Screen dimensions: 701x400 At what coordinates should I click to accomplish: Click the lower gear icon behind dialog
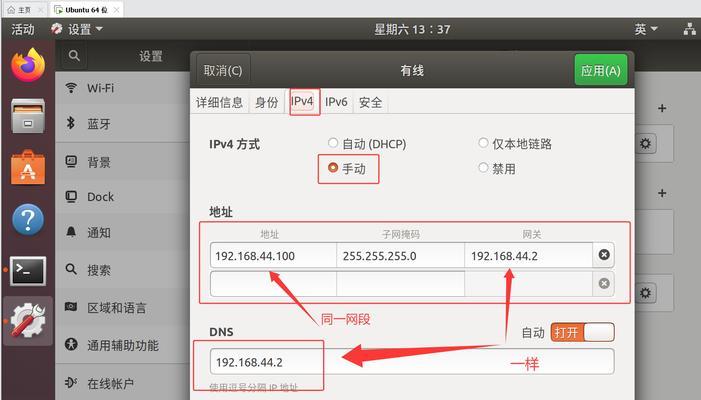click(645, 293)
